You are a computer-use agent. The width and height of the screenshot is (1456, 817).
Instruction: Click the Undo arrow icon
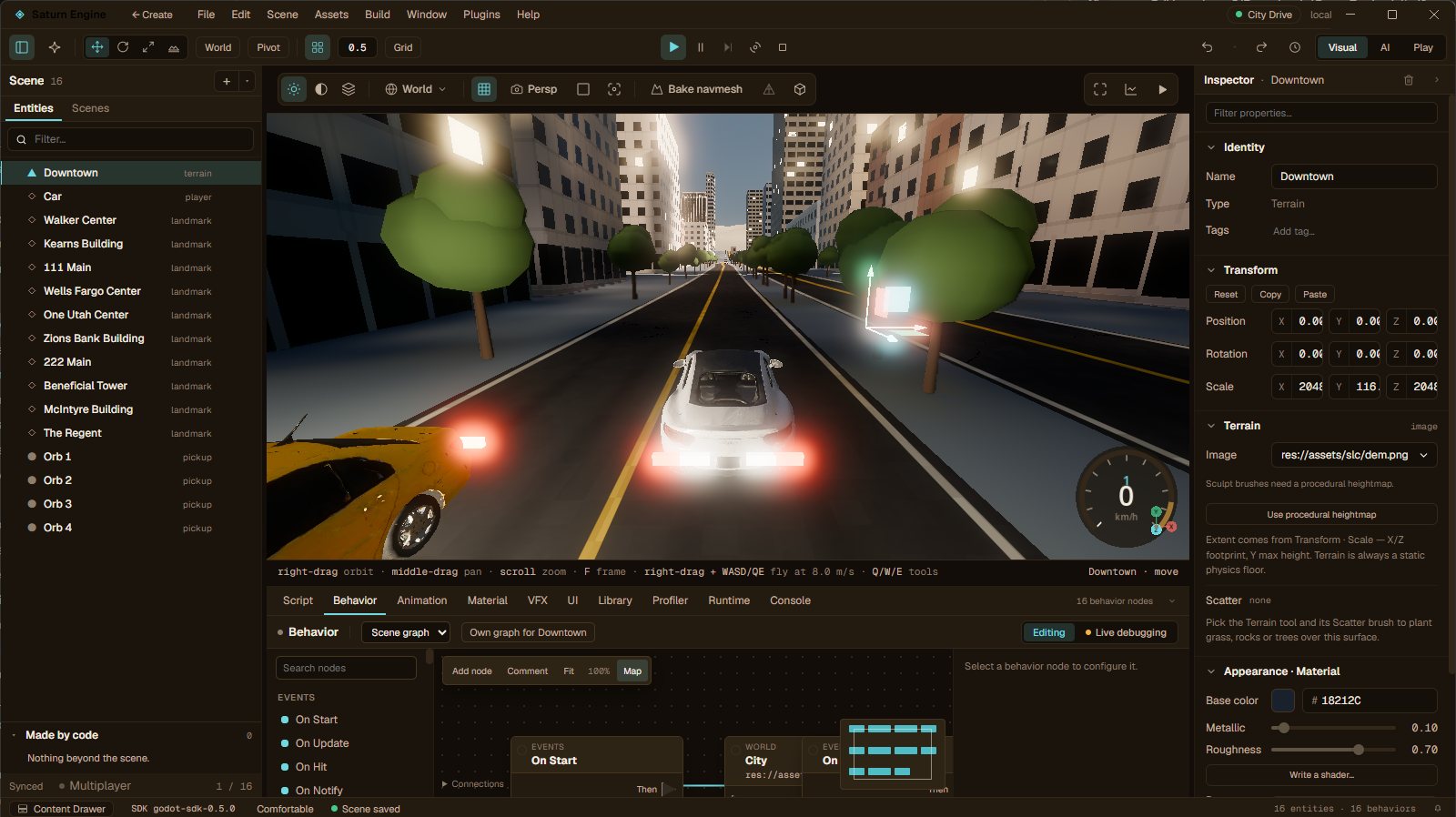click(x=1208, y=47)
